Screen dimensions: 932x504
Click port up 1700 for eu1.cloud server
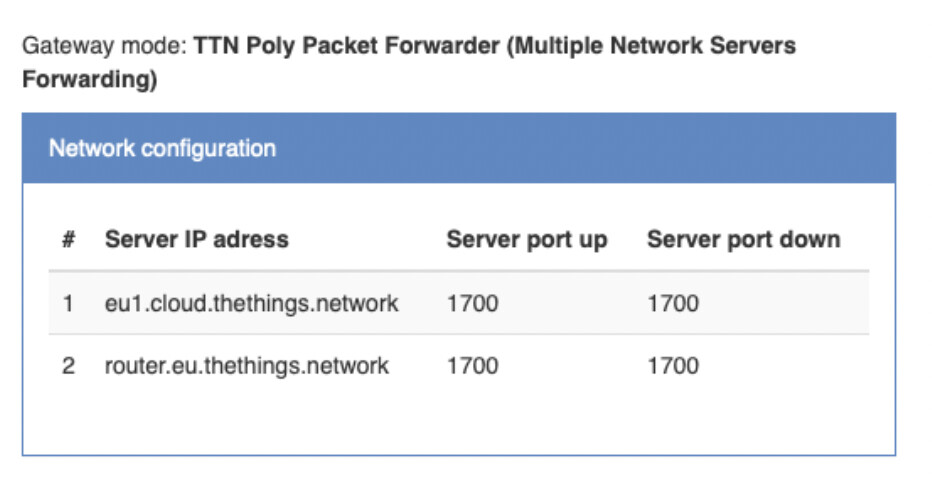click(x=473, y=304)
